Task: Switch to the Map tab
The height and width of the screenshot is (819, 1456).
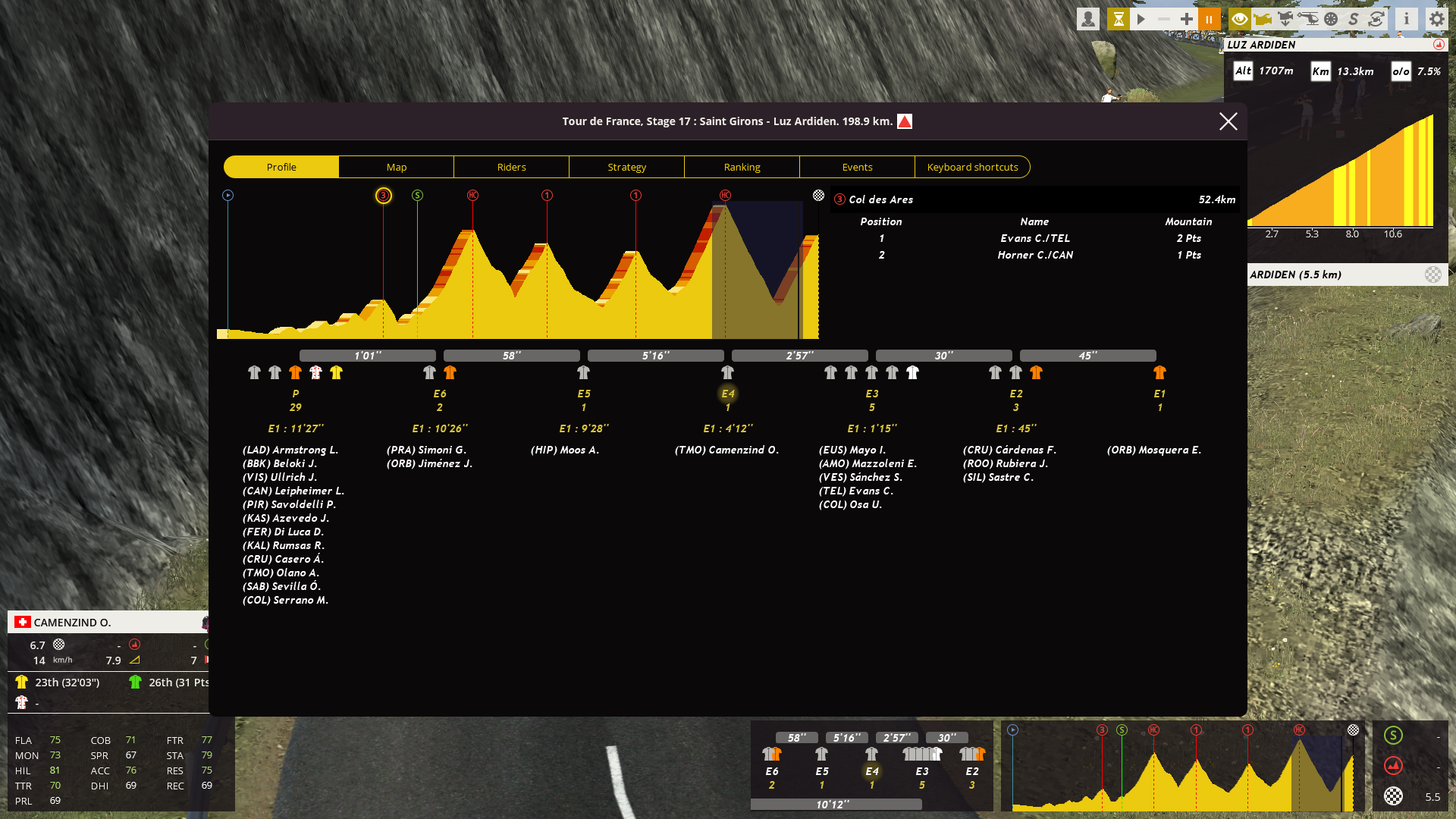Action: (397, 167)
